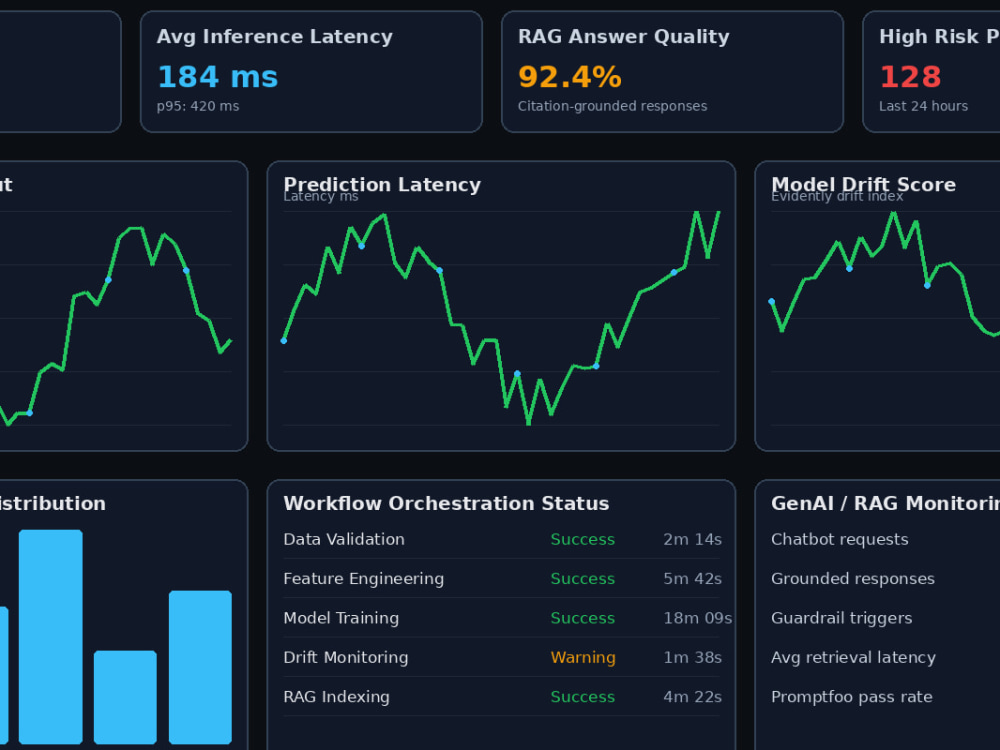This screenshot has height=750, width=1000.
Task: Click the 2m 14s duration value
Action: [692, 540]
